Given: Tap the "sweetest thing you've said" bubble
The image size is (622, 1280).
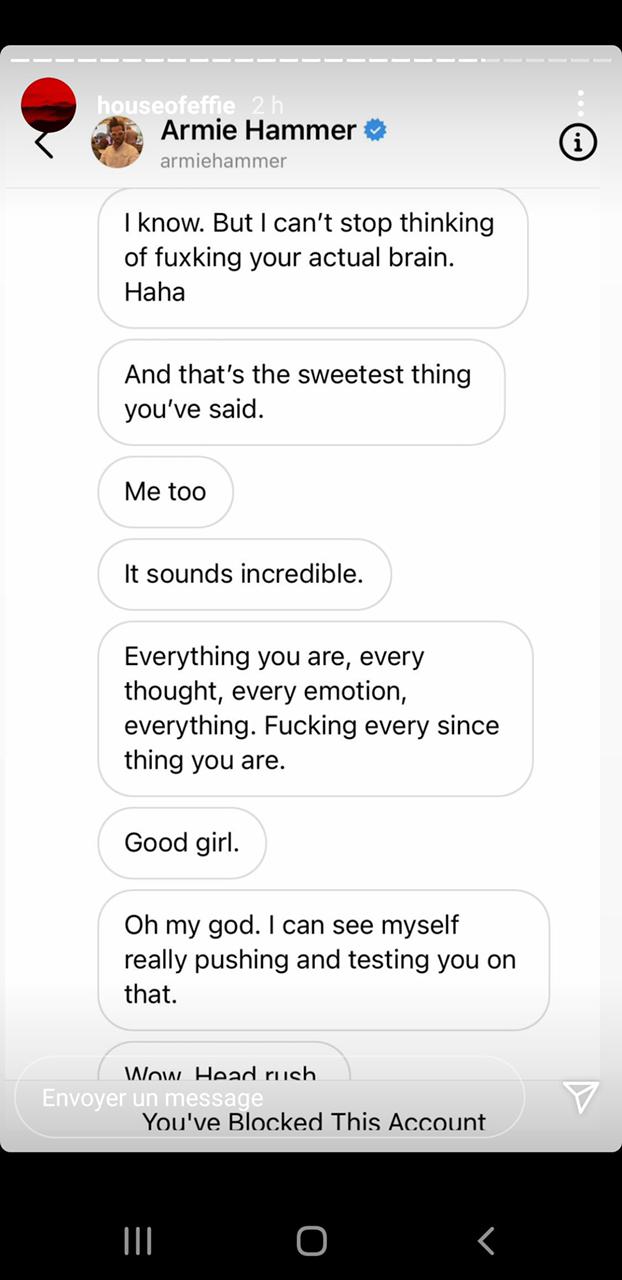Looking at the screenshot, I should tap(300, 392).
